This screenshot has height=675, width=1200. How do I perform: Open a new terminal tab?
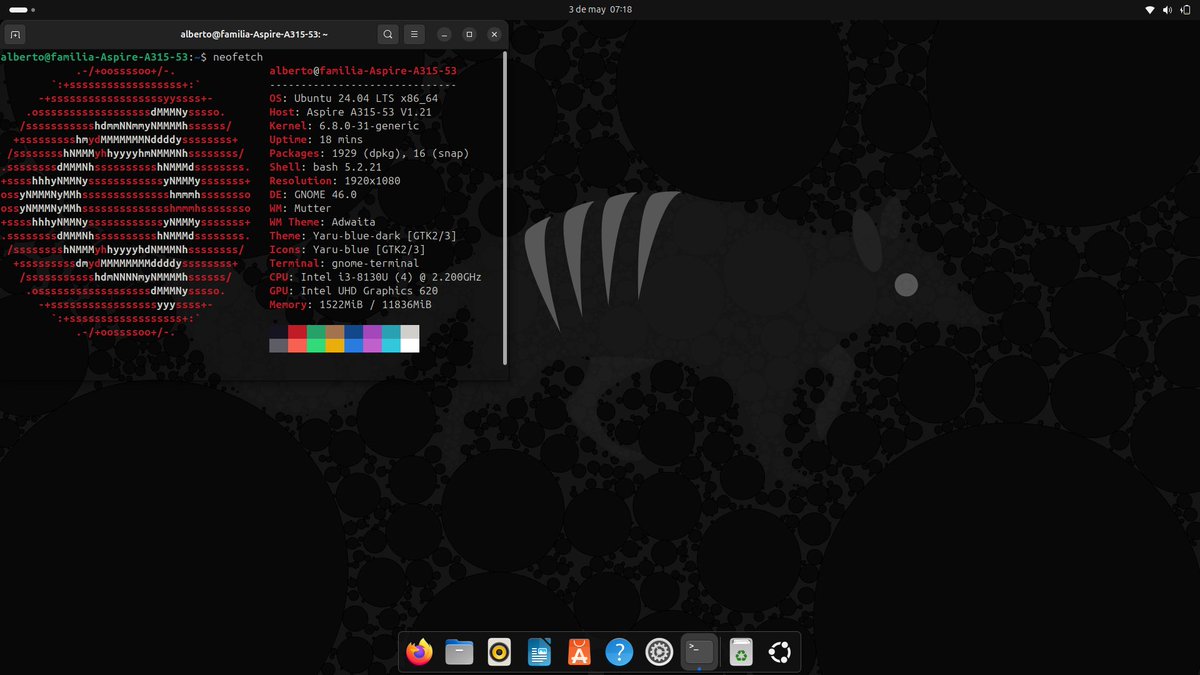pos(15,34)
